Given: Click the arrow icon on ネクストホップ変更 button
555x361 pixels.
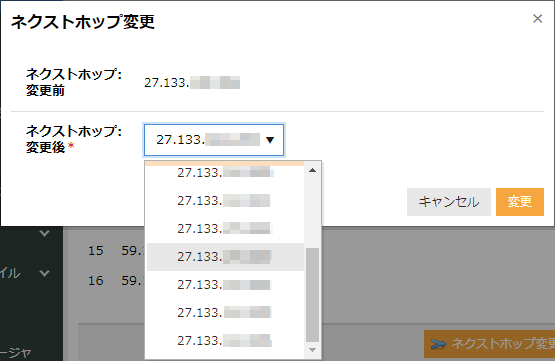Looking at the screenshot, I should point(439,344).
